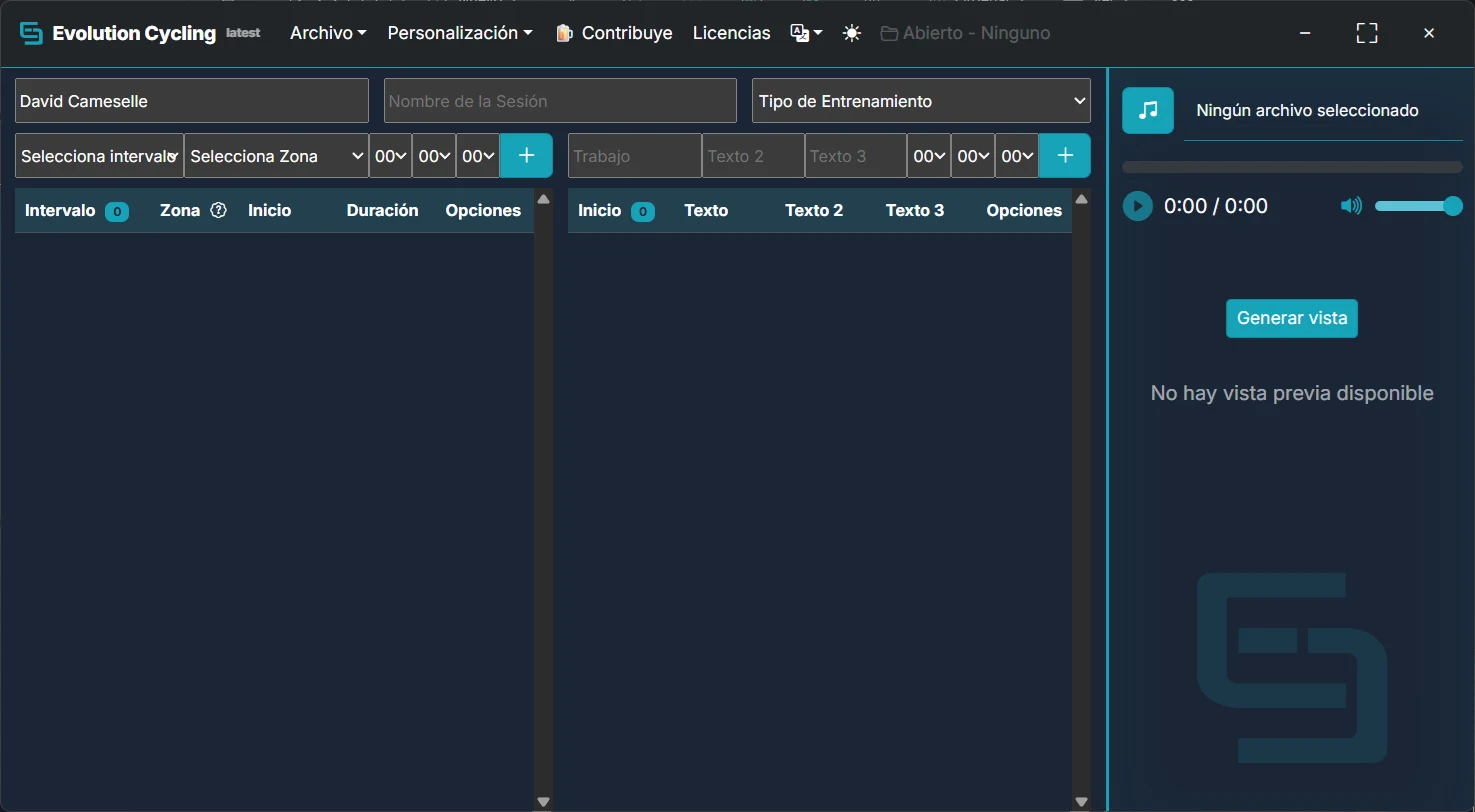Click the Duración column header
The width and height of the screenshot is (1475, 812).
382,210
